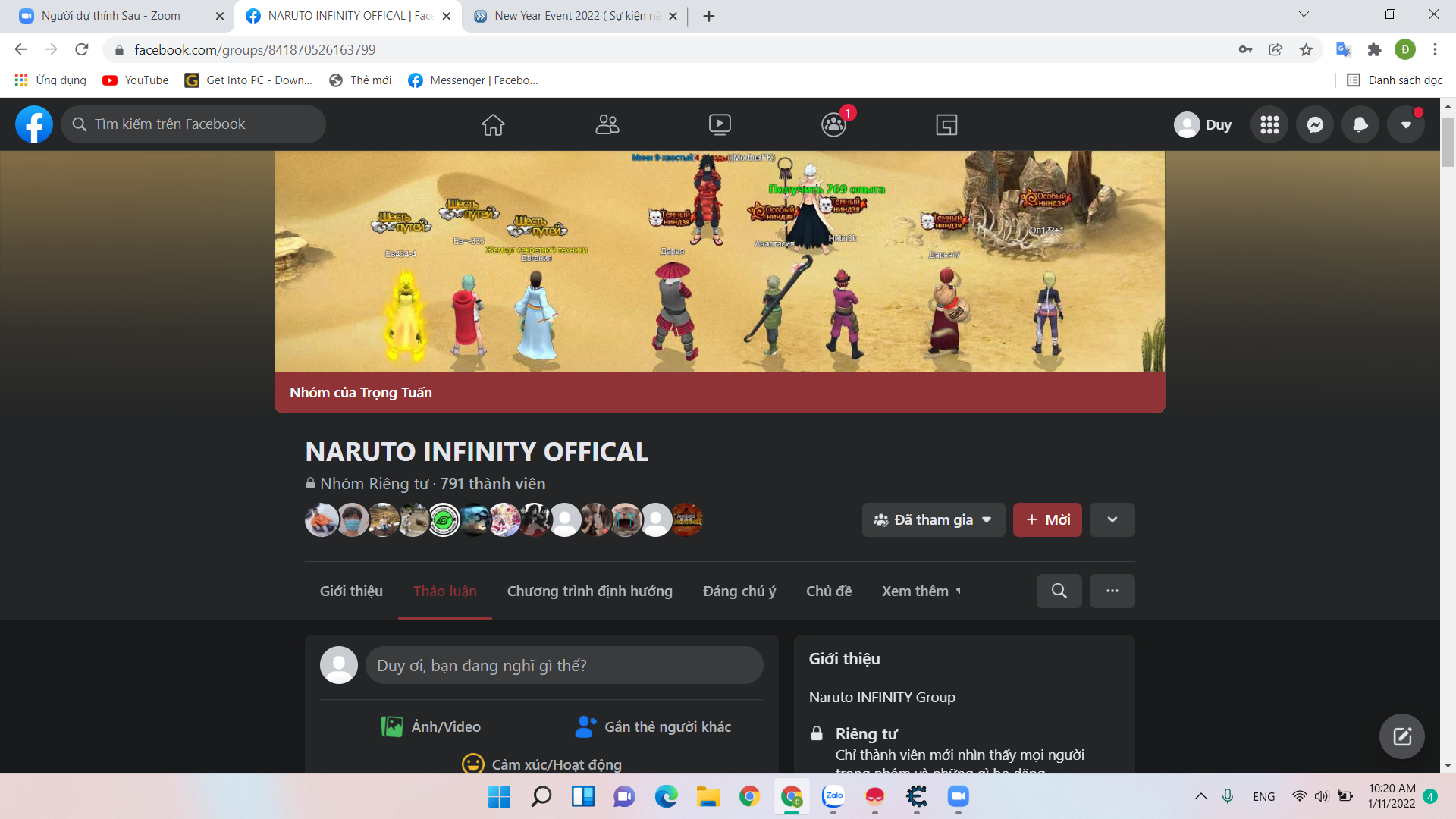The width and height of the screenshot is (1456, 819).
Task: Add Ảnh/Video to post
Action: pyautogui.click(x=431, y=727)
